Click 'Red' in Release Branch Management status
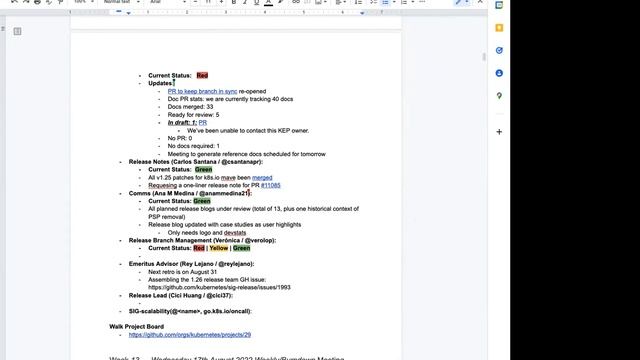This screenshot has width=640, height=360. click(199, 248)
